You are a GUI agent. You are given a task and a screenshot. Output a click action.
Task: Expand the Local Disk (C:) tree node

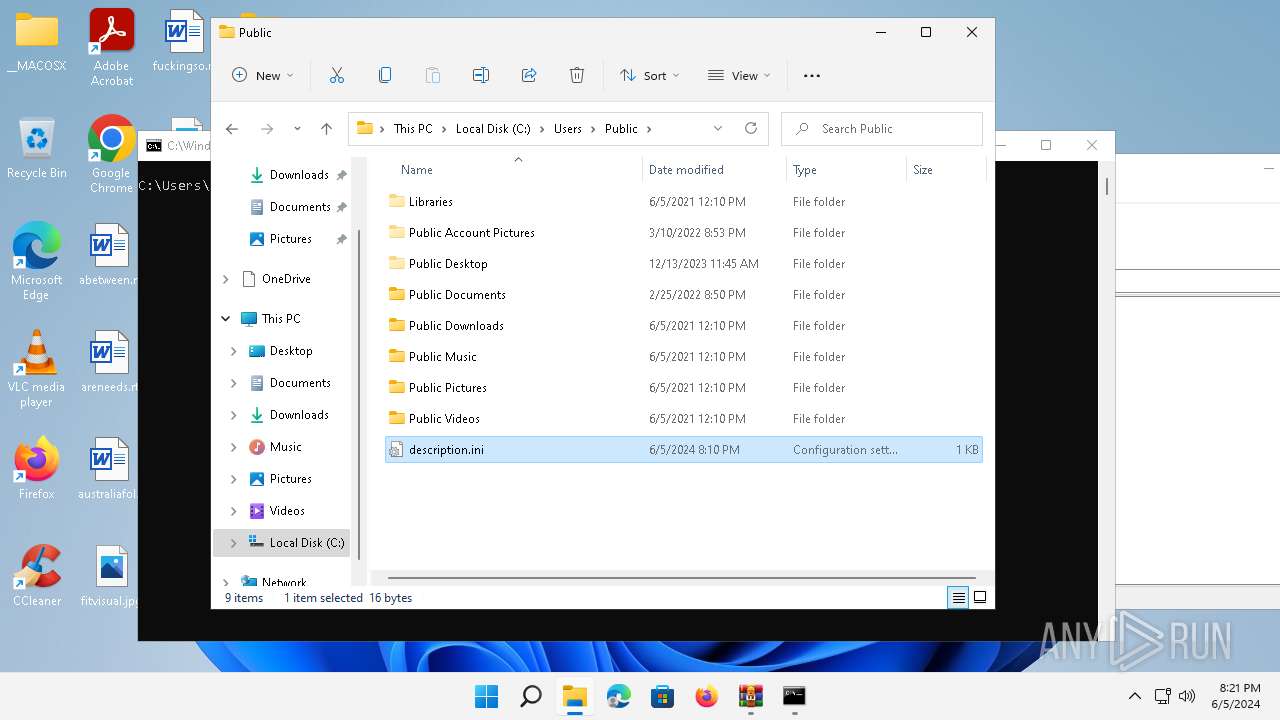pyautogui.click(x=234, y=543)
